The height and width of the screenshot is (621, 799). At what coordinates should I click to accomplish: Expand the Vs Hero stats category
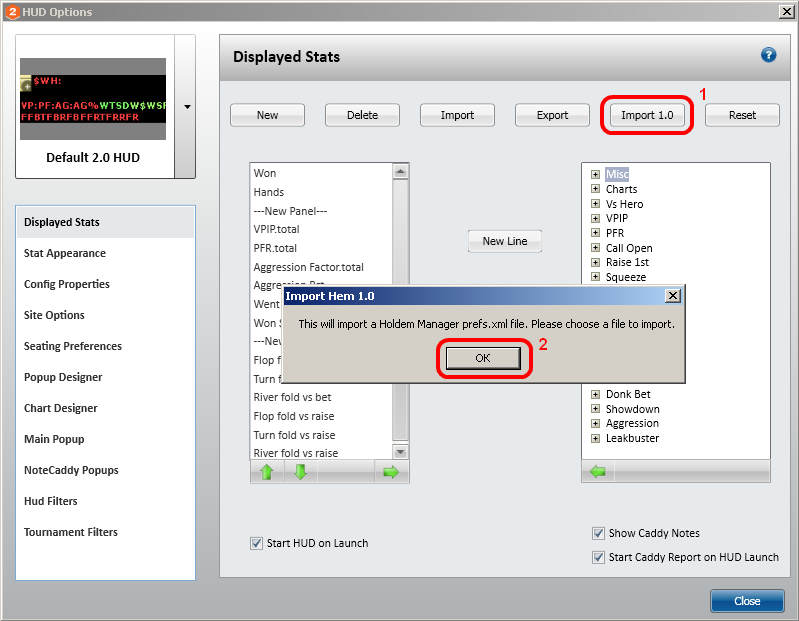coord(595,204)
